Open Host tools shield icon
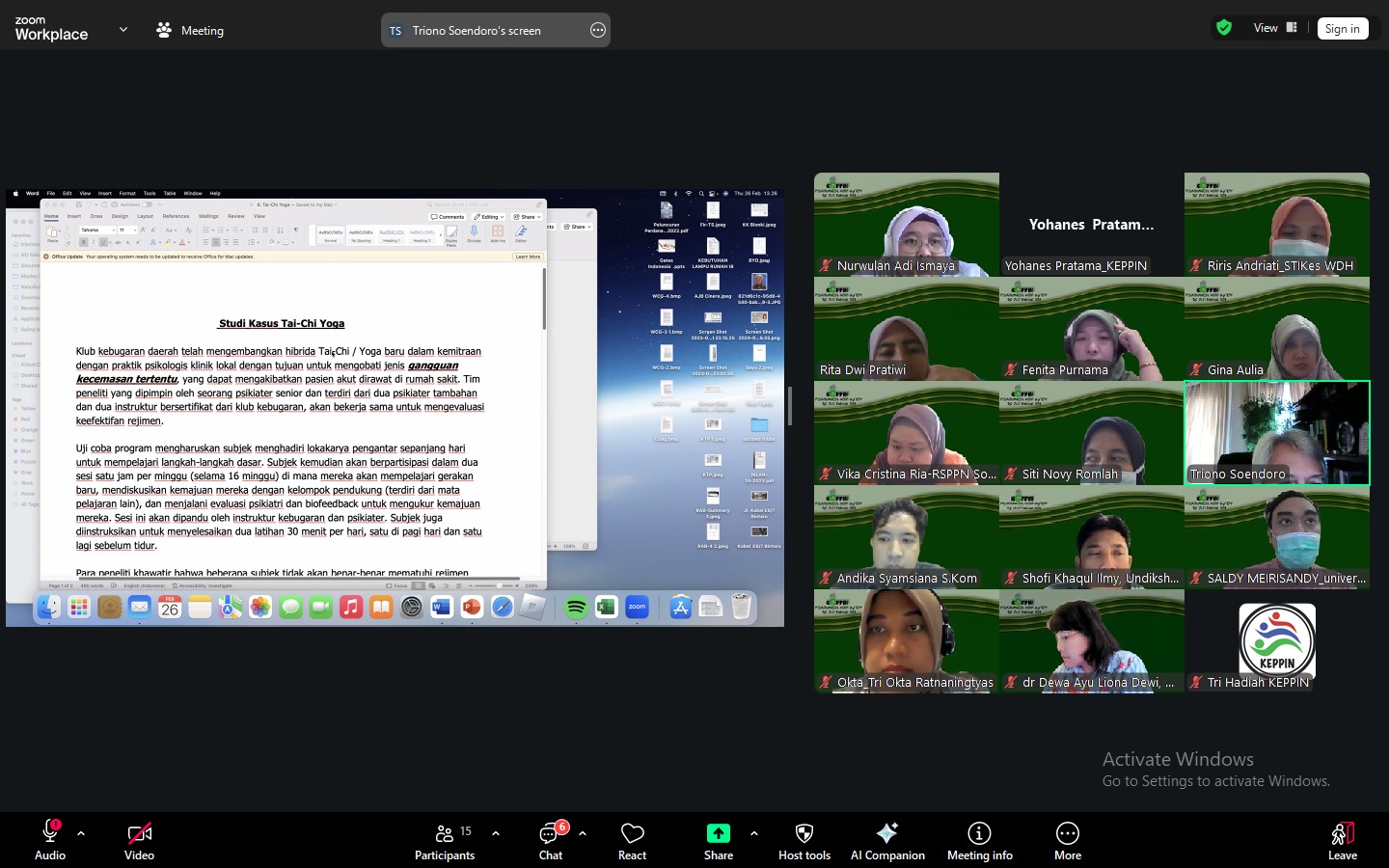Screen dimensions: 1389x868 point(804,839)
